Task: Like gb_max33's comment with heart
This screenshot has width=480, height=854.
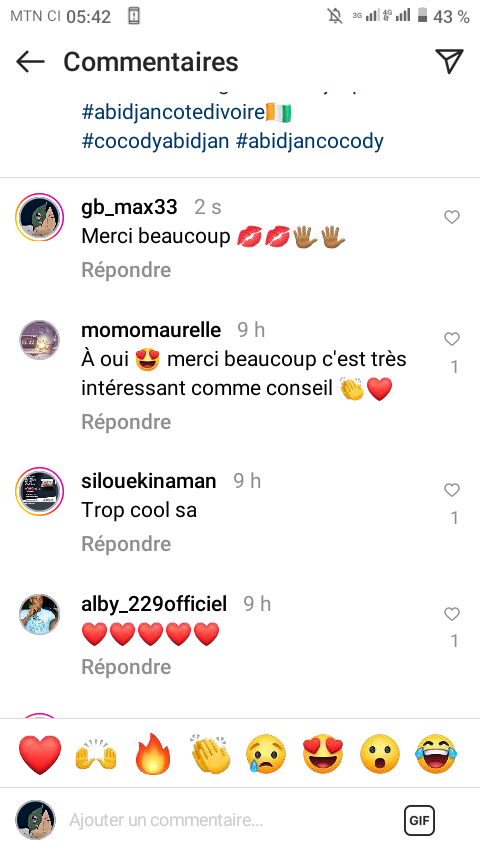Action: 452,217
